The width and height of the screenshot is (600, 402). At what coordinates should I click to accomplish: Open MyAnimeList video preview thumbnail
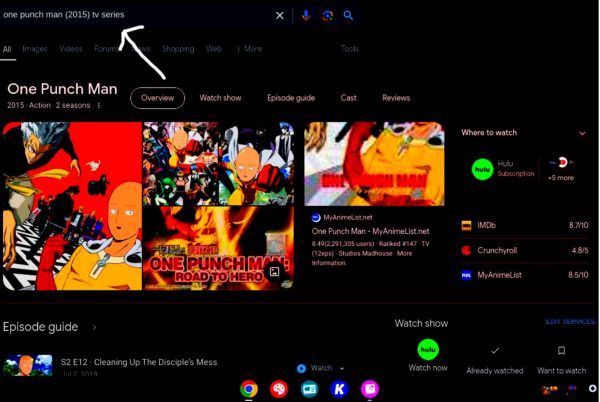click(x=374, y=164)
